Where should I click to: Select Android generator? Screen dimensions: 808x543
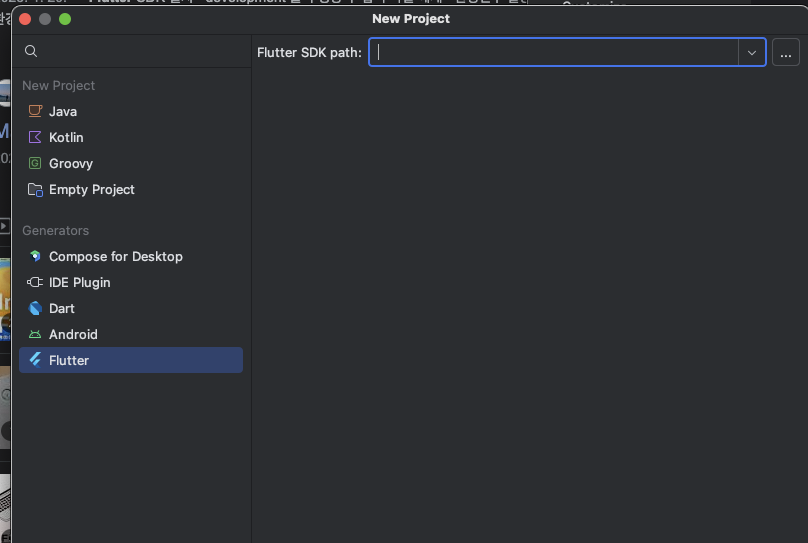131,334
